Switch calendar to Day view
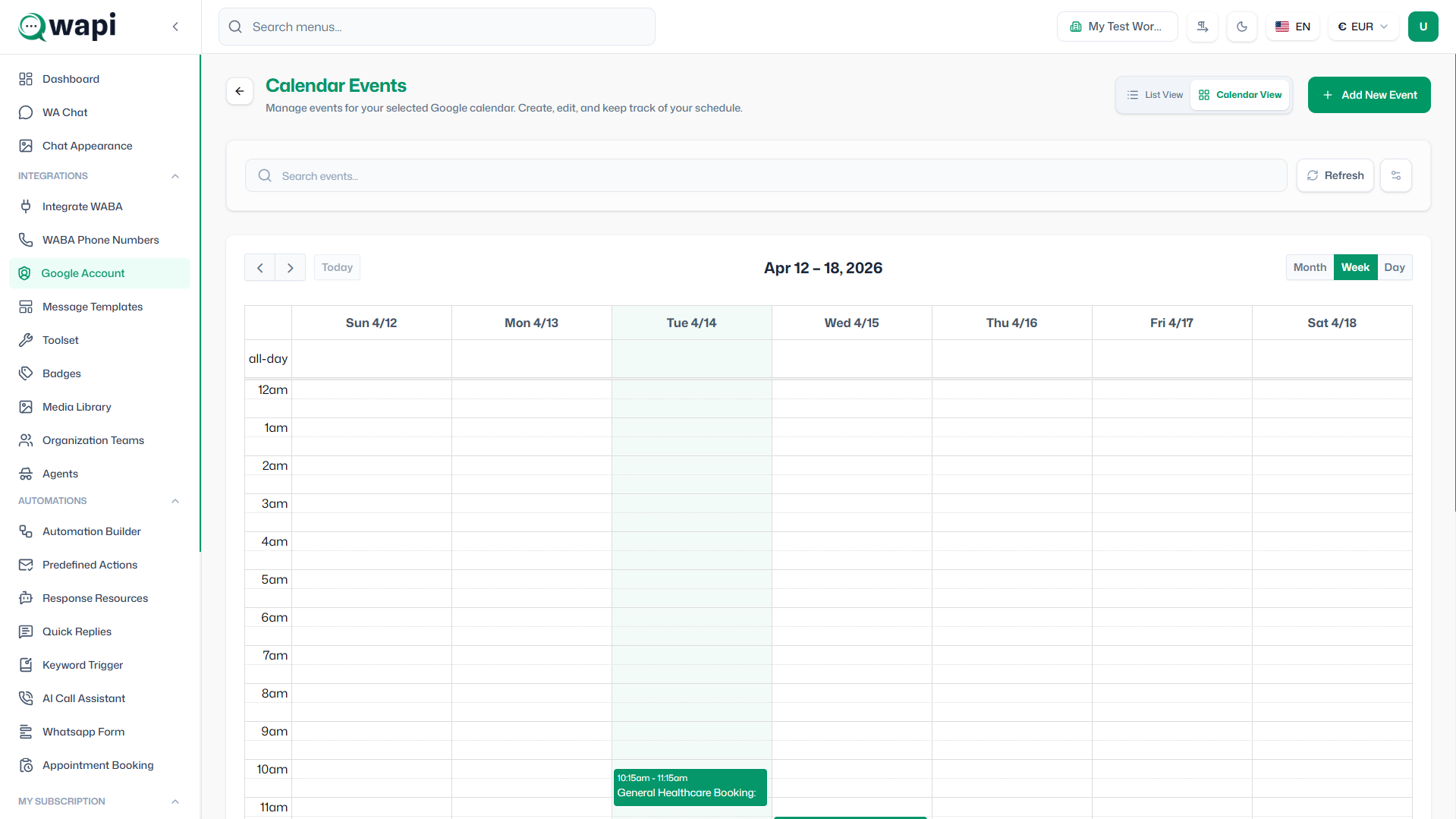This screenshot has width=1456, height=819. tap(1395, 267)
